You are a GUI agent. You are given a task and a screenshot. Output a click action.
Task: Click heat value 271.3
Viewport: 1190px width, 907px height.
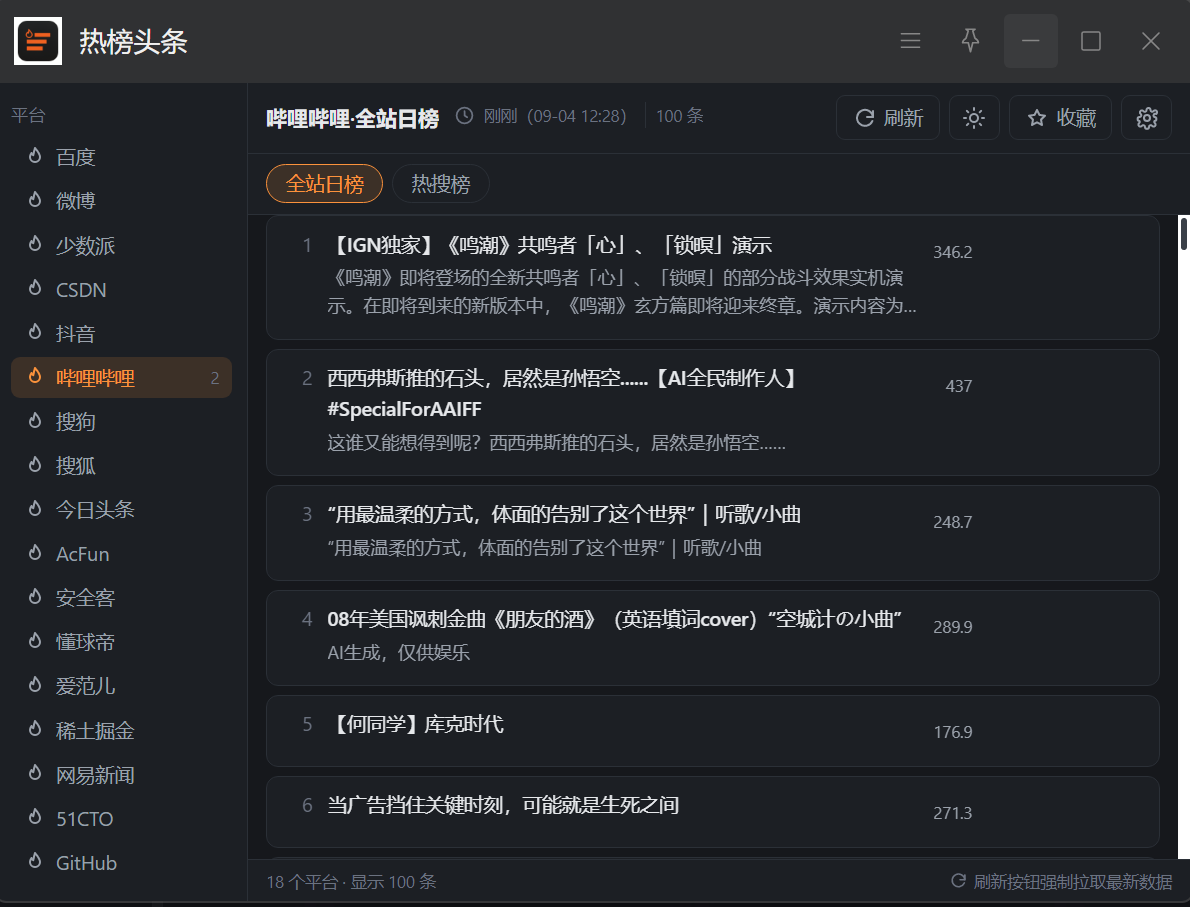pos(952,813)
